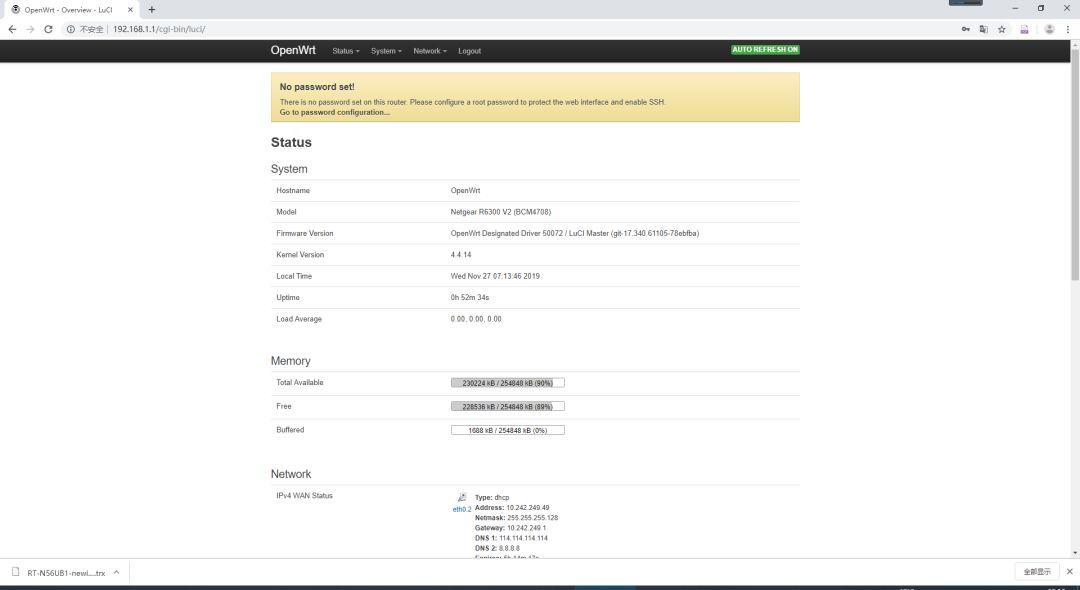Follow the Go to password configuration link

tap(334, 112)
